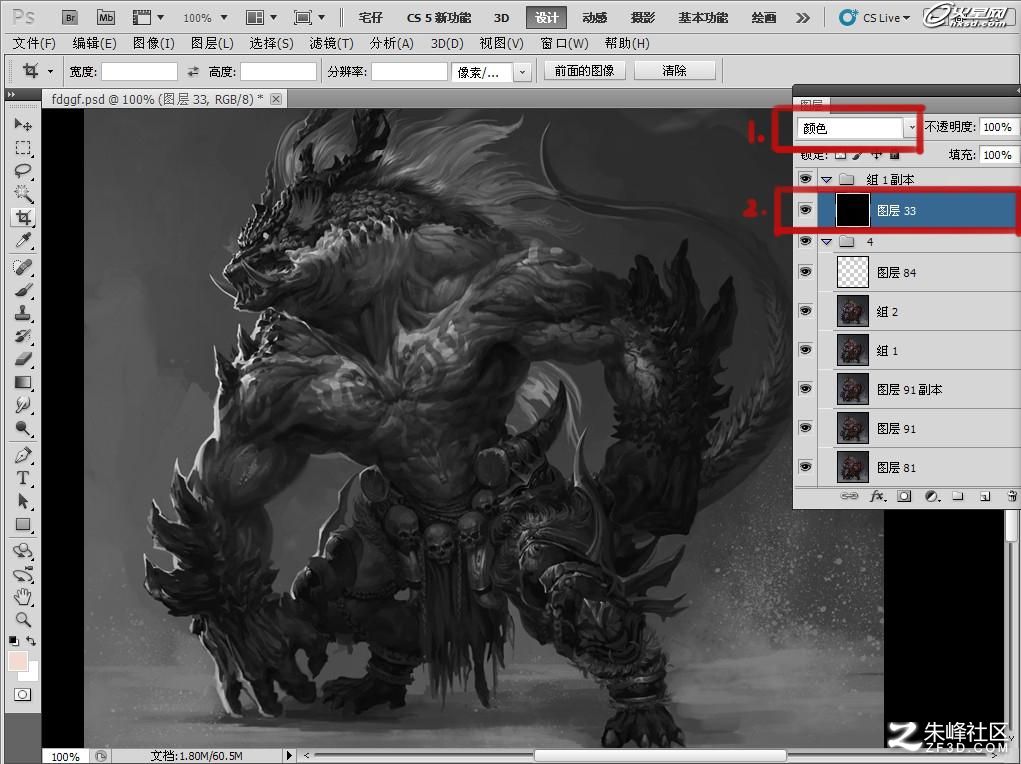Select the Eraser tool
Screen dimensions: 1021x764
[23, 359]
